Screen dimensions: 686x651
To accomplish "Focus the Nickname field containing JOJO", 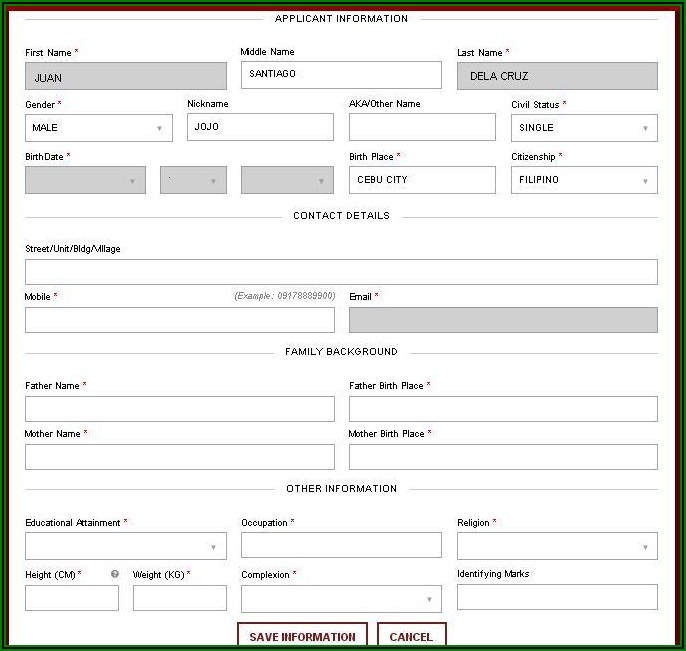I will pos(260,127).
